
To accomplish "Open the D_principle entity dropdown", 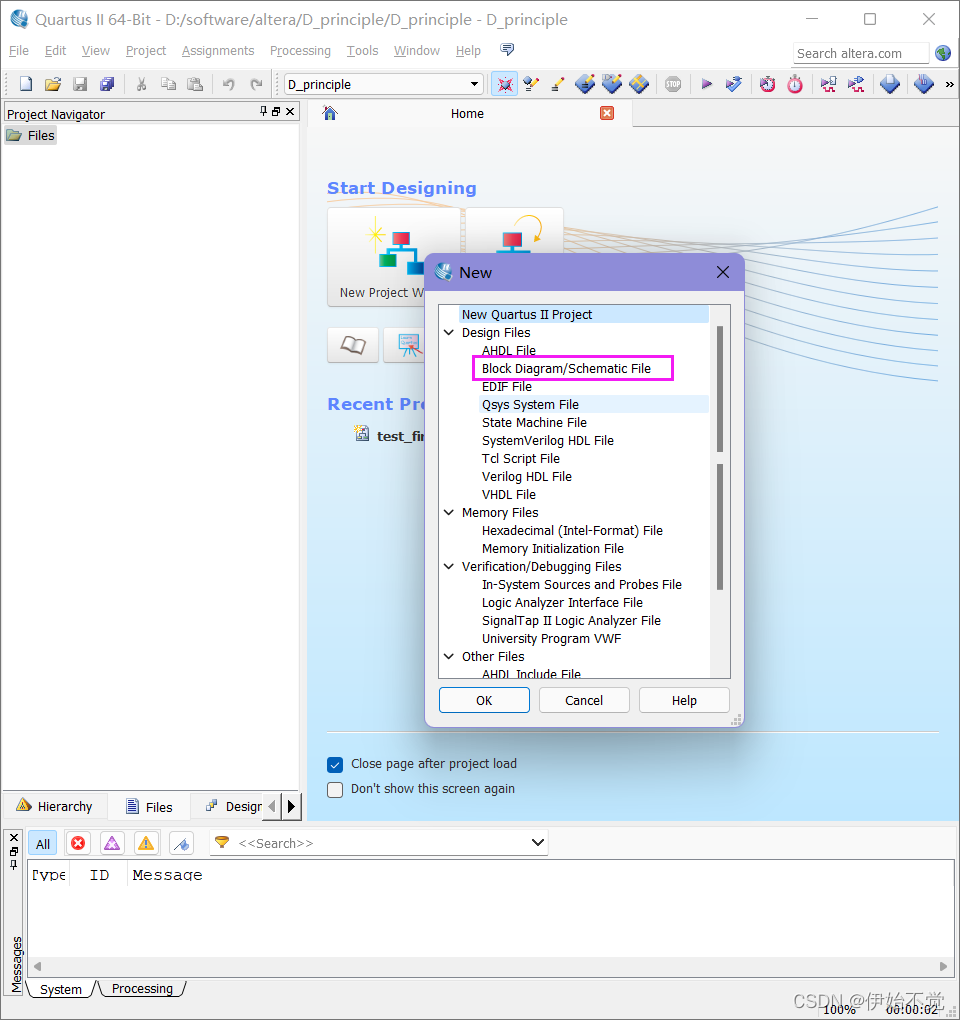I will coord(474,84).
